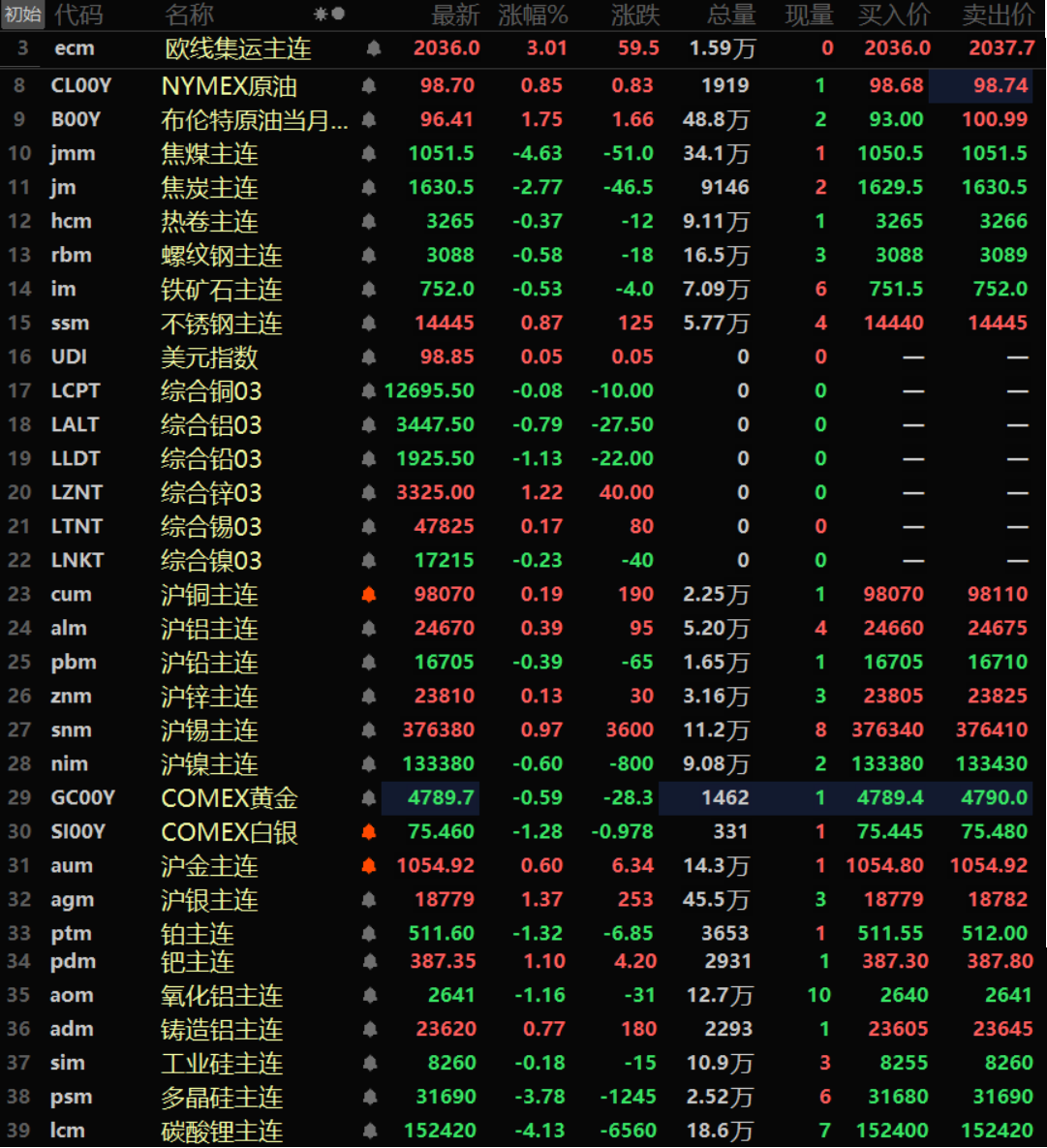Click the alert bell for 沪银主连
The width and height of the screenshot is (1047, 1148).
(x=368, y=899)
